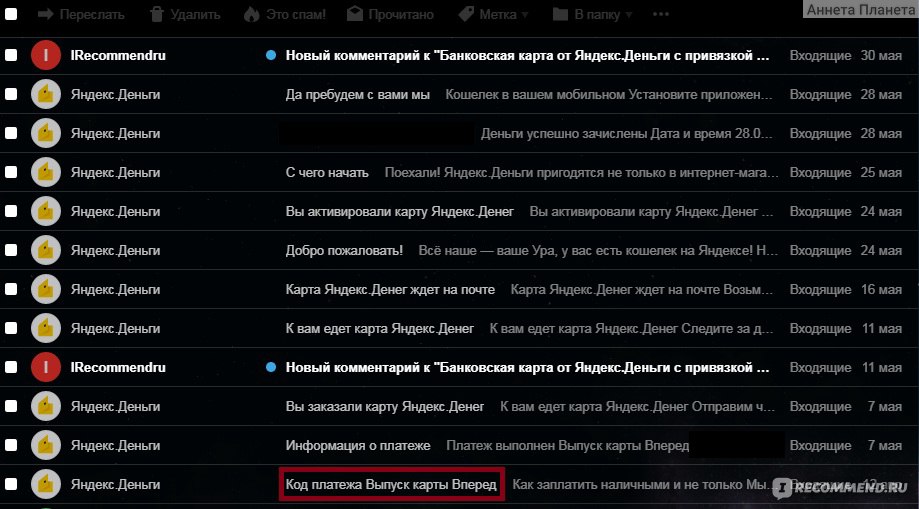
Task: Open the 'Добро пожаловать!' message
Action: click(x=344, y=250)
